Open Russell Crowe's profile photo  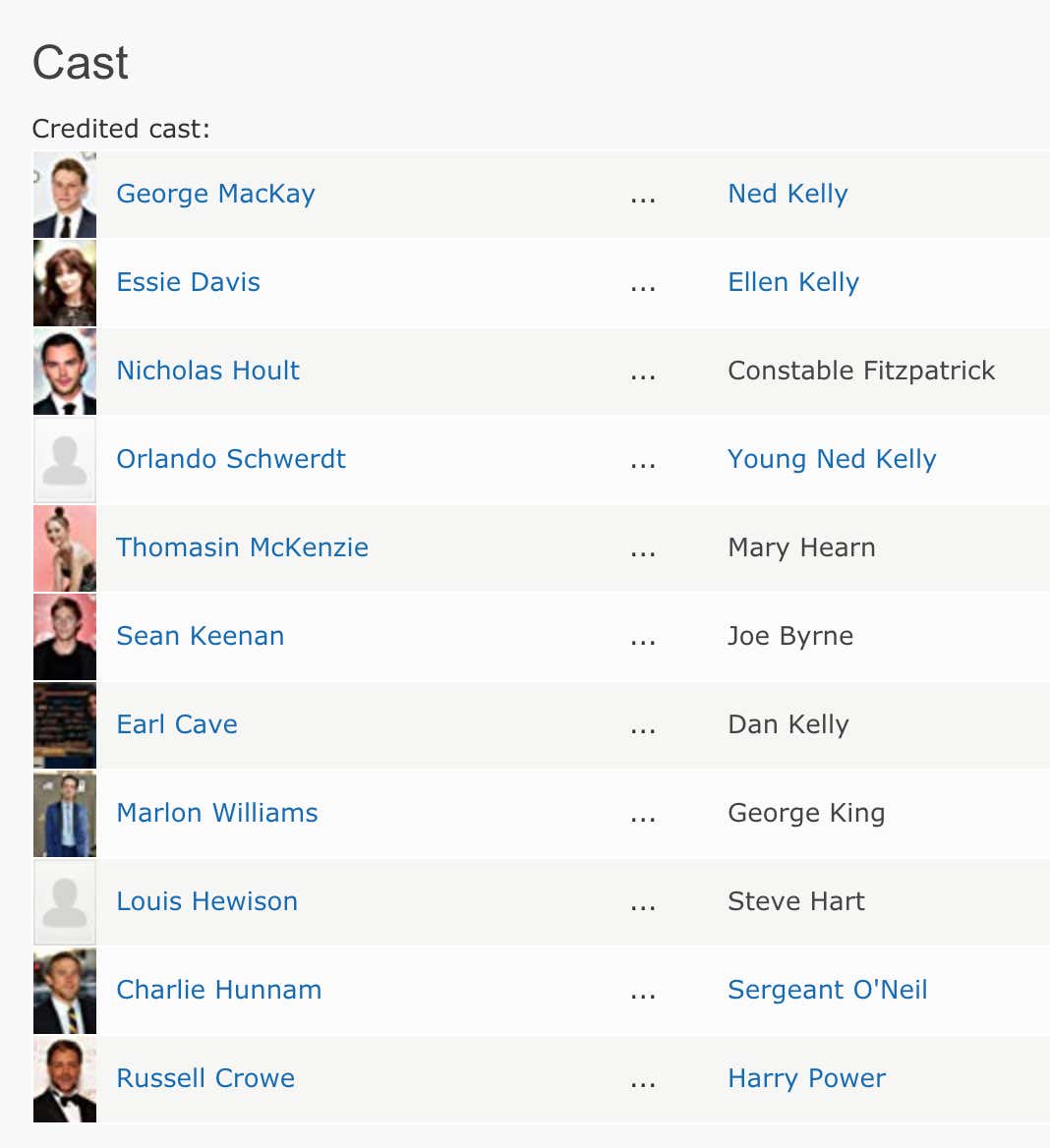click(x=64, y=1078)
